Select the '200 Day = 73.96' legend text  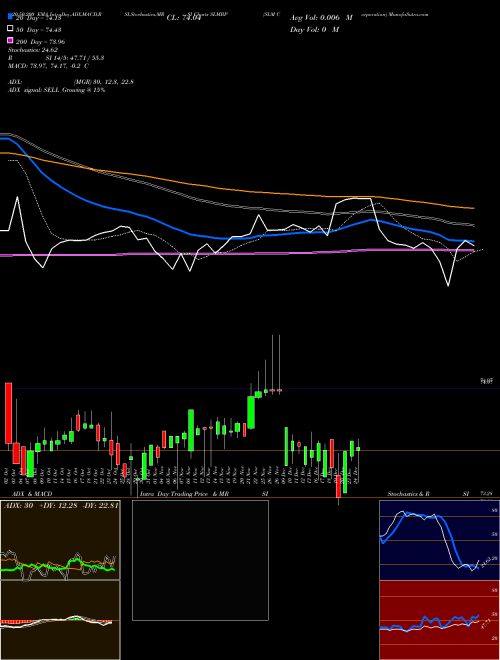(x=40, y=41)
